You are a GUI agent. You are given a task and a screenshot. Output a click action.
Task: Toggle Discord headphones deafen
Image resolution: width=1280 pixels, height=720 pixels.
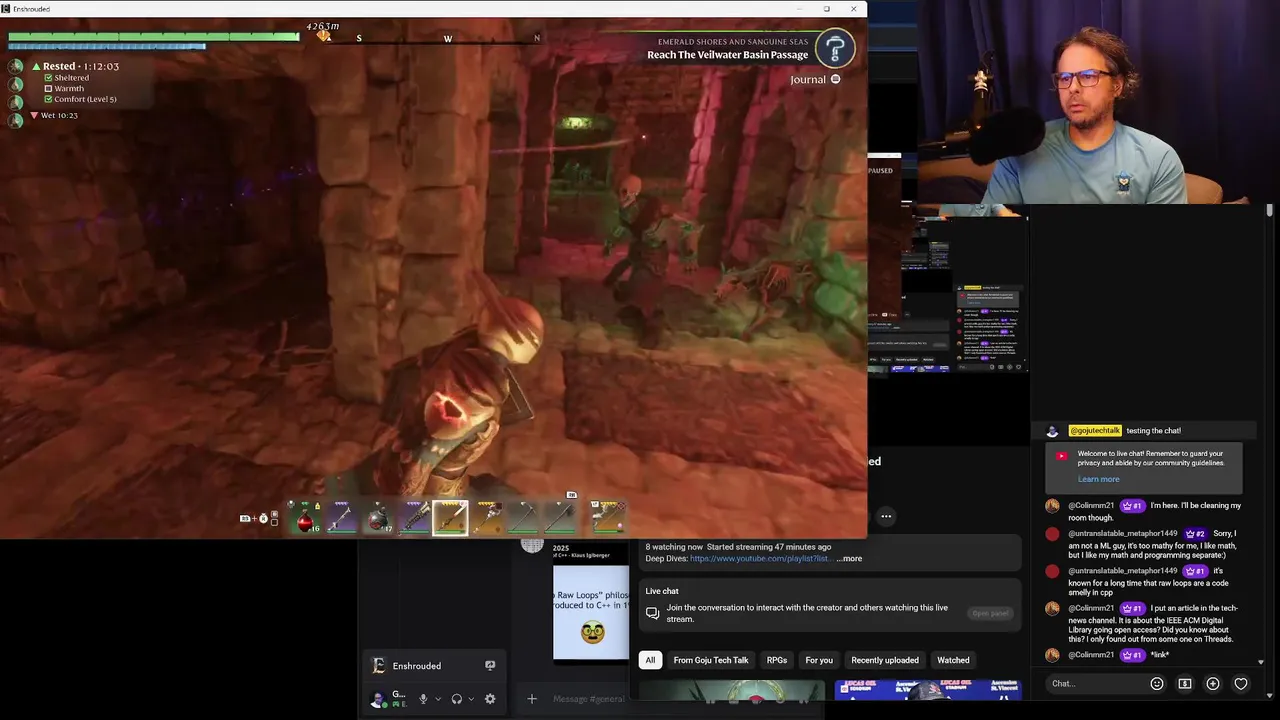pos(457,699)
